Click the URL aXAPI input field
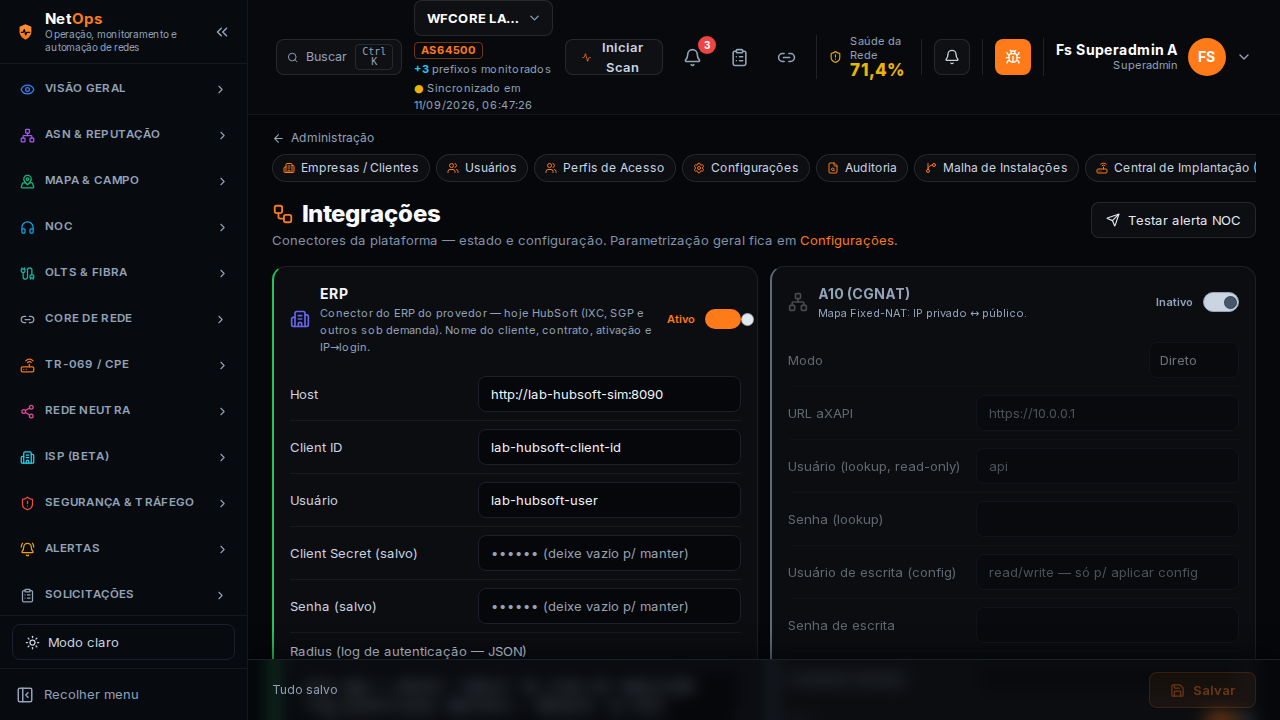Viewport: 1280px width, 720px height. 1107,413
